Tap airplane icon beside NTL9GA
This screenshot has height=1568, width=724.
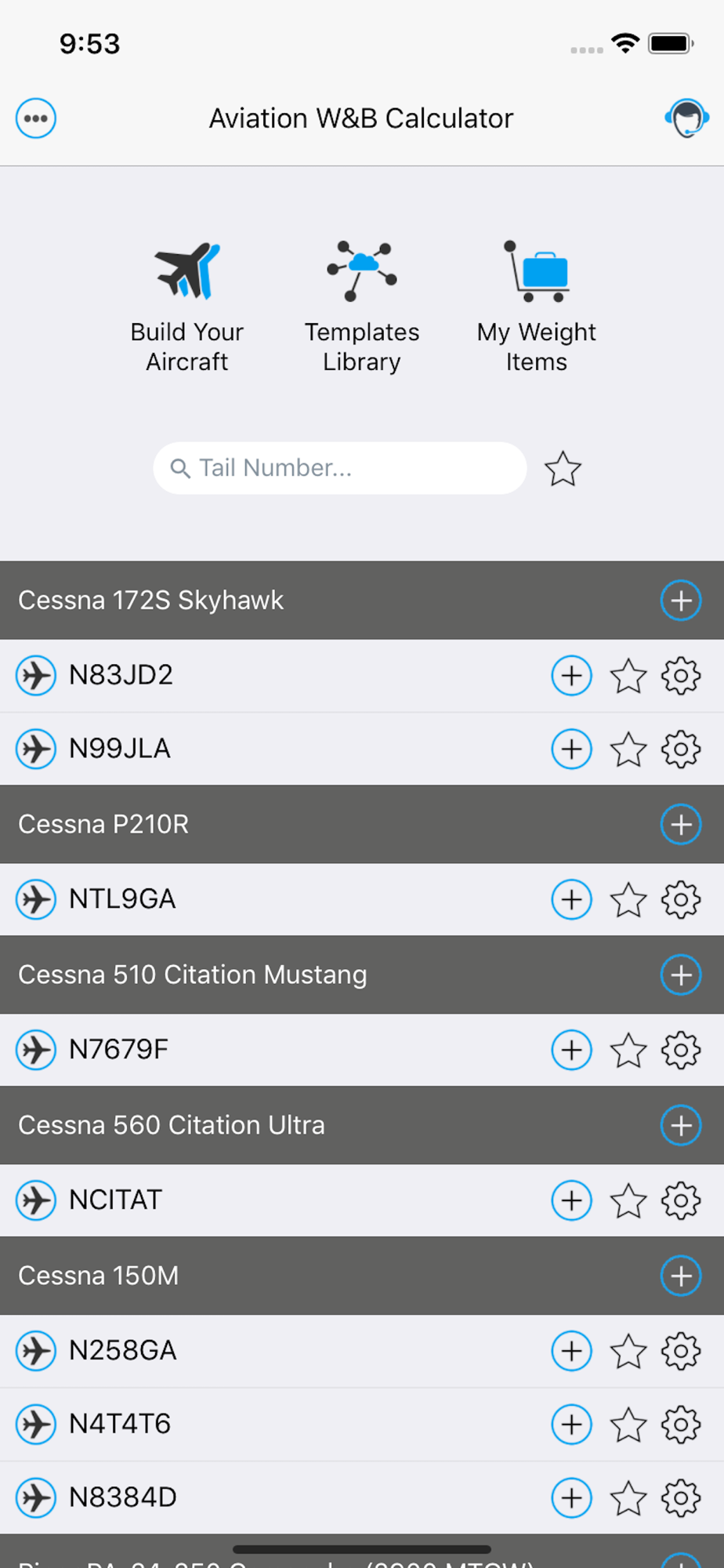click(36, 899)
